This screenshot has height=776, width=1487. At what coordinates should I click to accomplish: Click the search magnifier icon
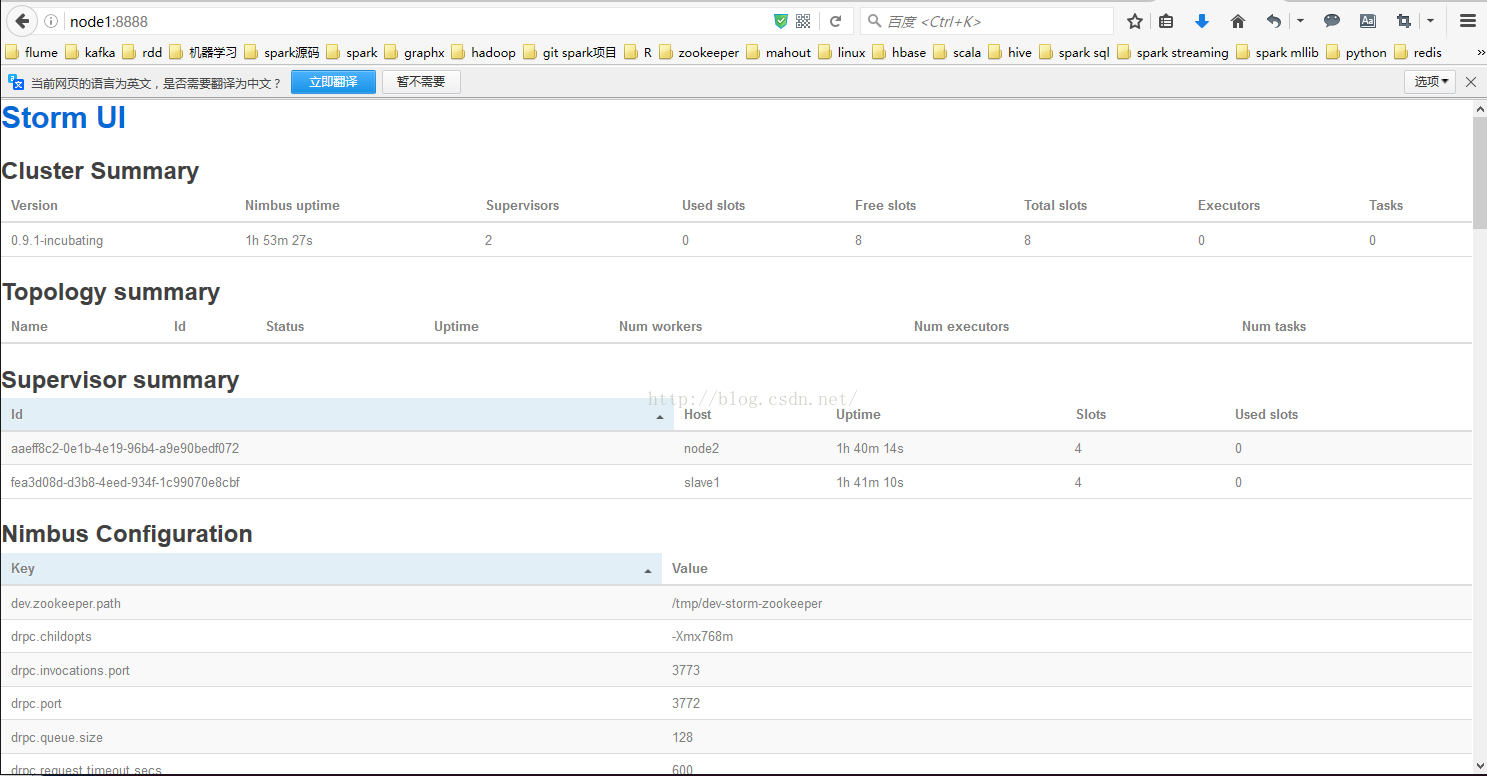[x=874, y=21]
